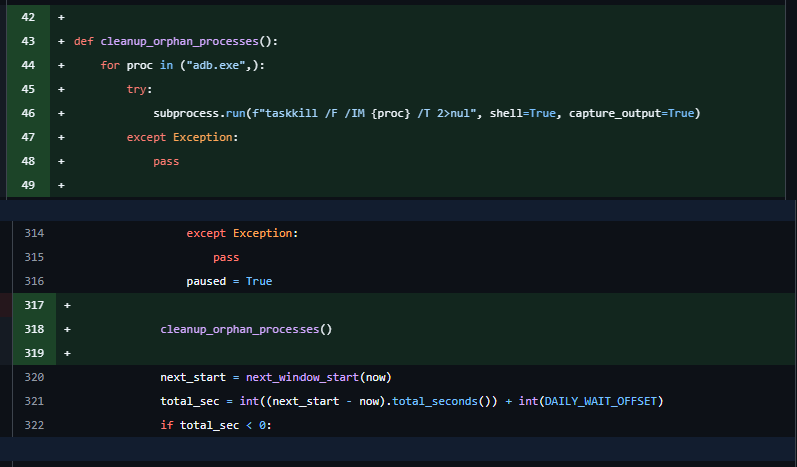Click line number 49 in the diff
Screen dimensions: 797x467
(x=28, y=185)
